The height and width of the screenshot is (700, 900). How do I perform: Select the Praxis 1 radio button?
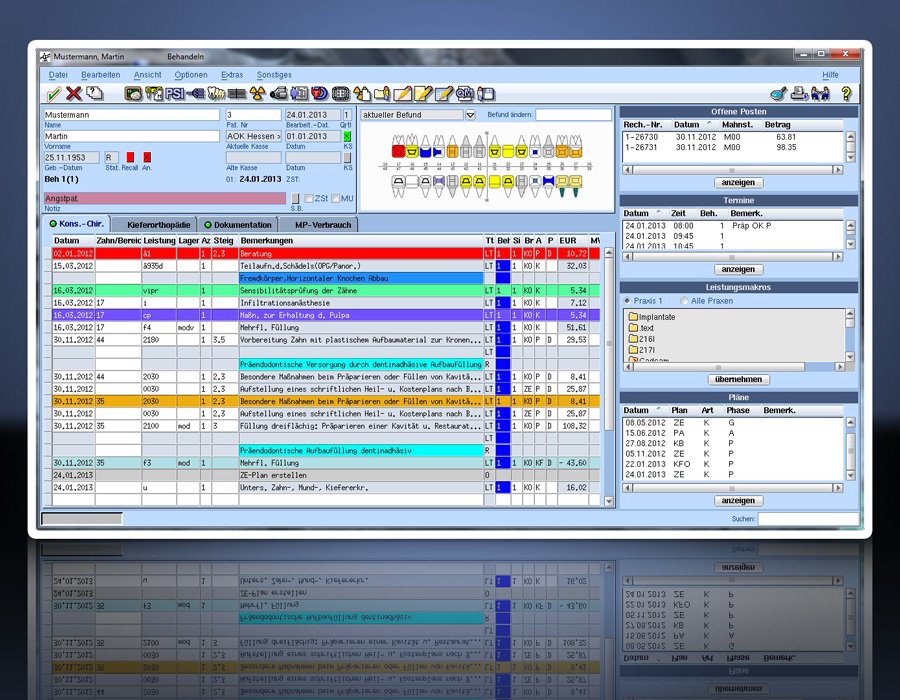click(627, 301)
